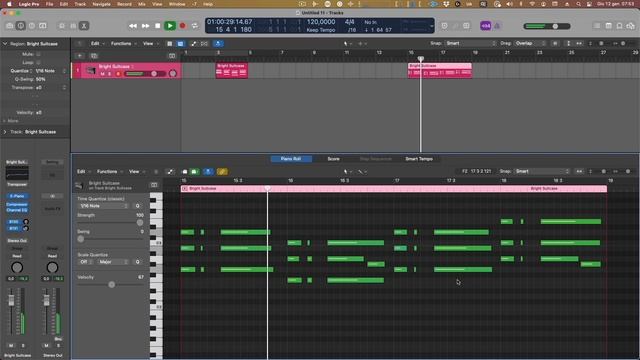Open Time Quantize 1/16 Note dropdown
This screenshot has height=360, width=640.
click(x=104, y=206)
